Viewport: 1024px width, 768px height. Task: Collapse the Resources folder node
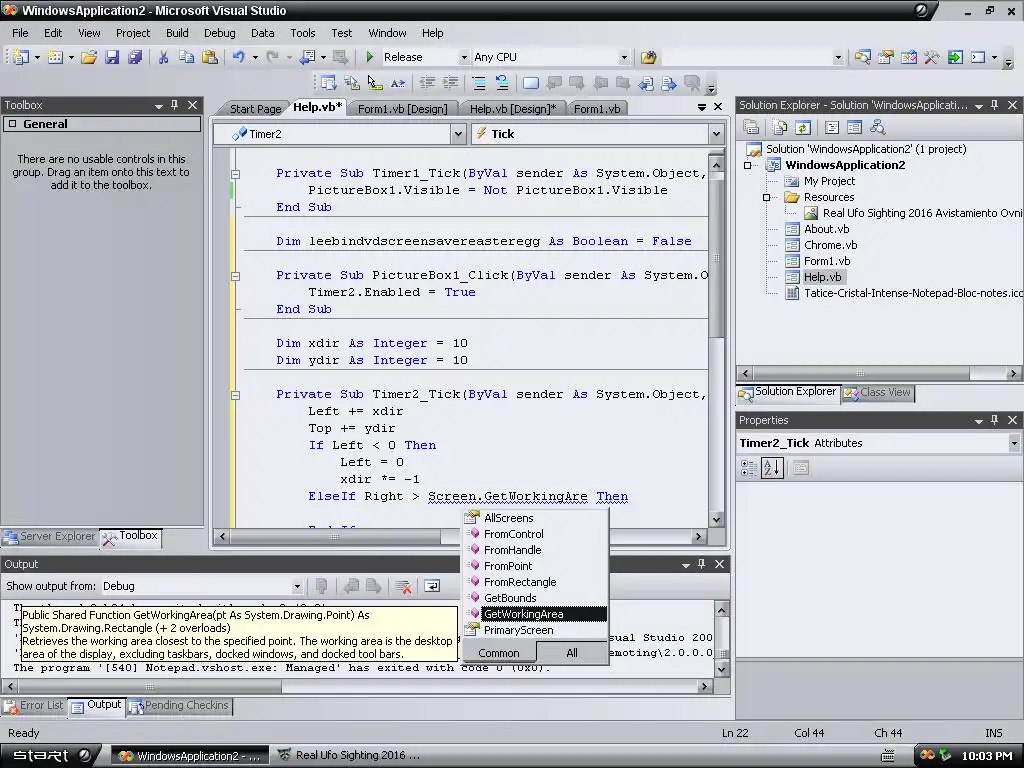(766, 197)
